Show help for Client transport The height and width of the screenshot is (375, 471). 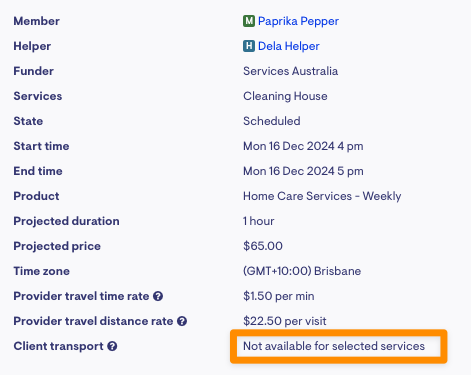click(112, 346)
